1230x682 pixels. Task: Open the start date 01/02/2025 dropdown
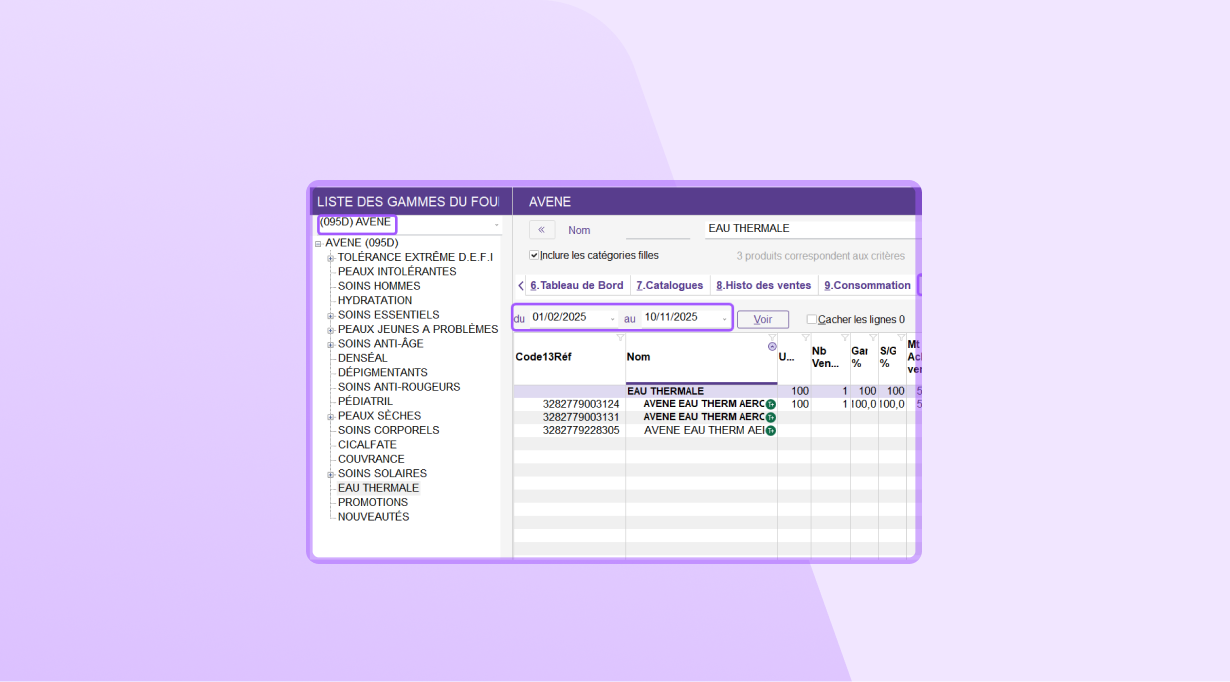612,319
